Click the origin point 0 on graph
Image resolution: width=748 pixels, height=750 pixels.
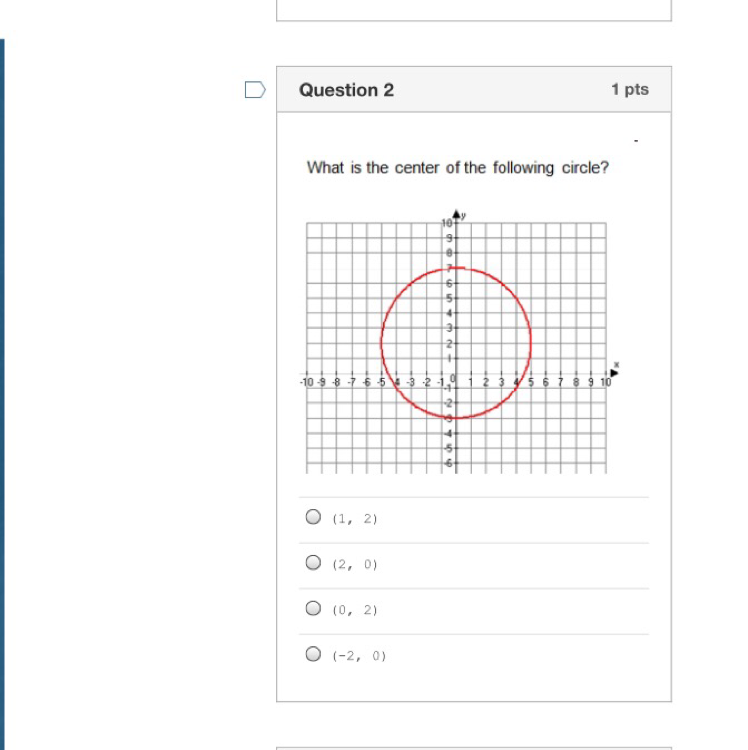click(453, 379)
